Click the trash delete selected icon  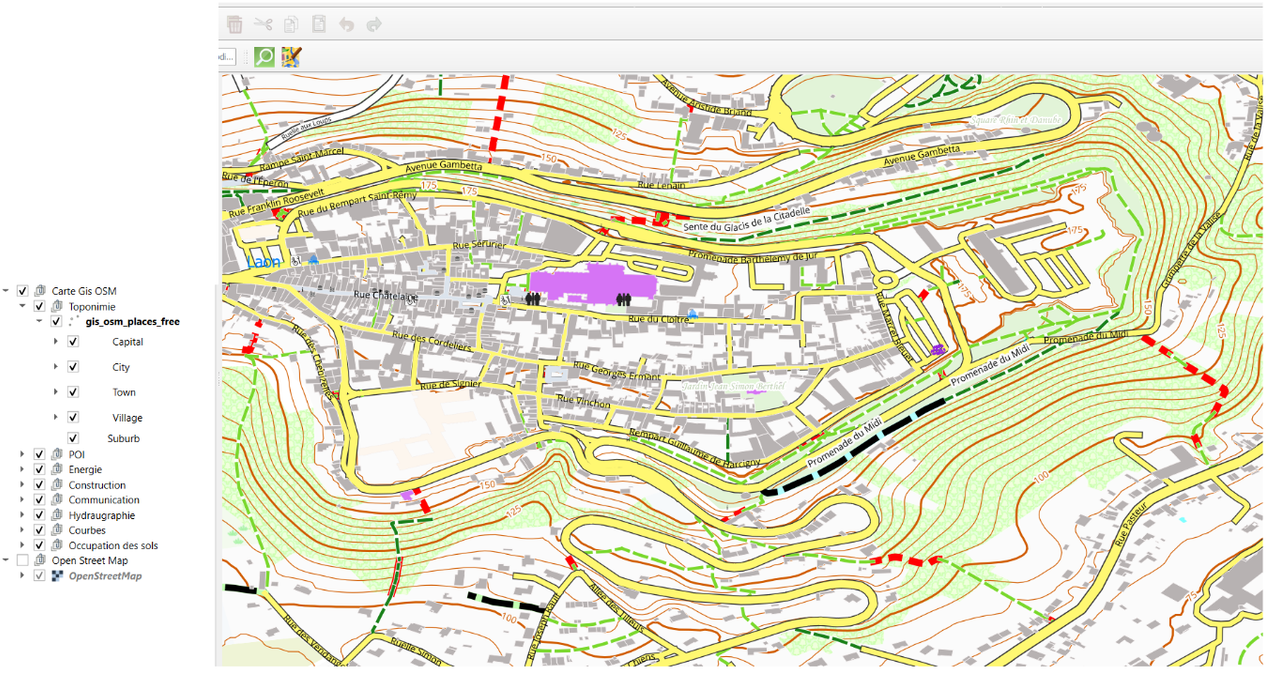click(x=234, y=25)
